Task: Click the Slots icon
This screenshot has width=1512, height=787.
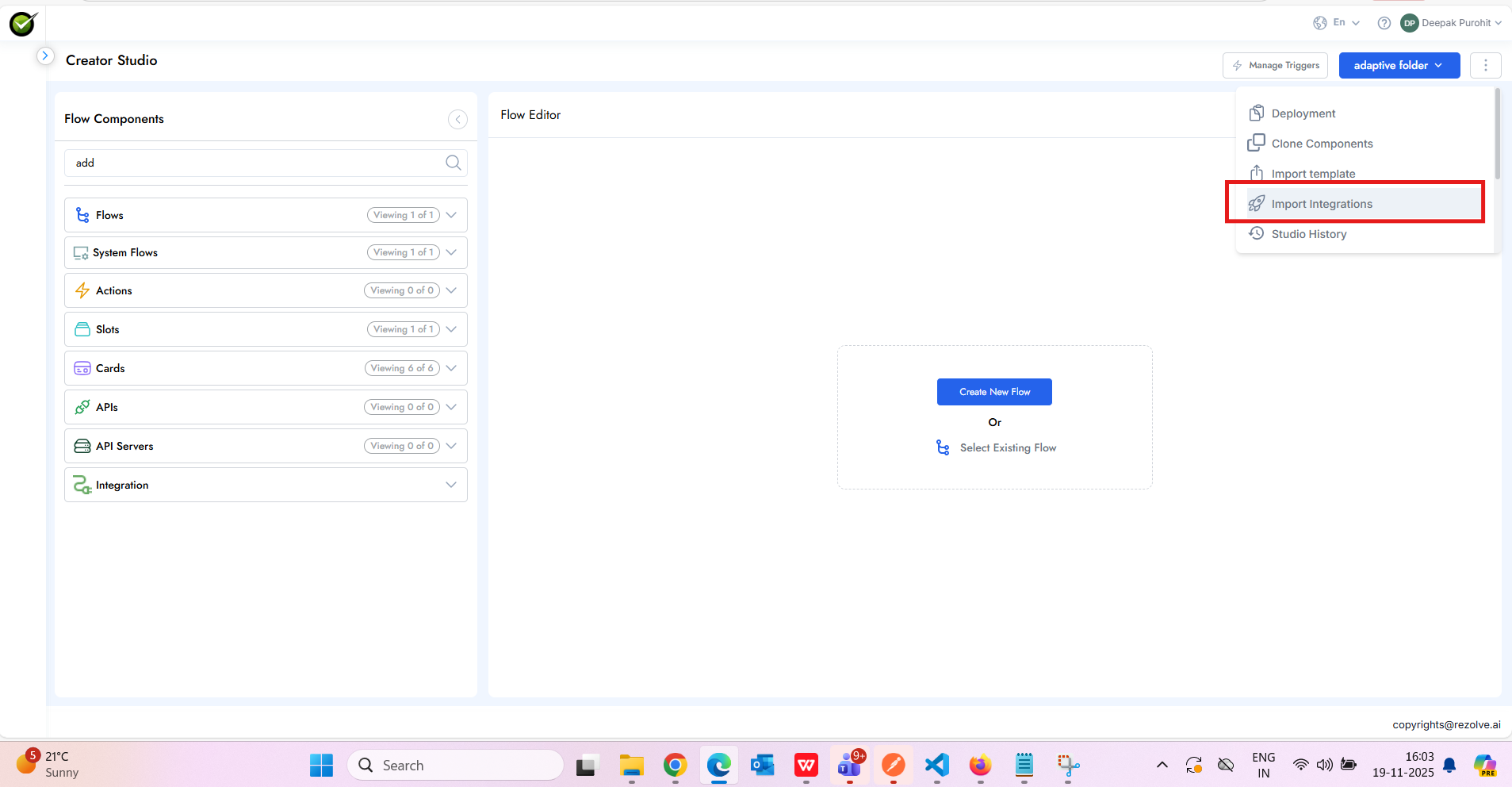Action: coord(82,328)
